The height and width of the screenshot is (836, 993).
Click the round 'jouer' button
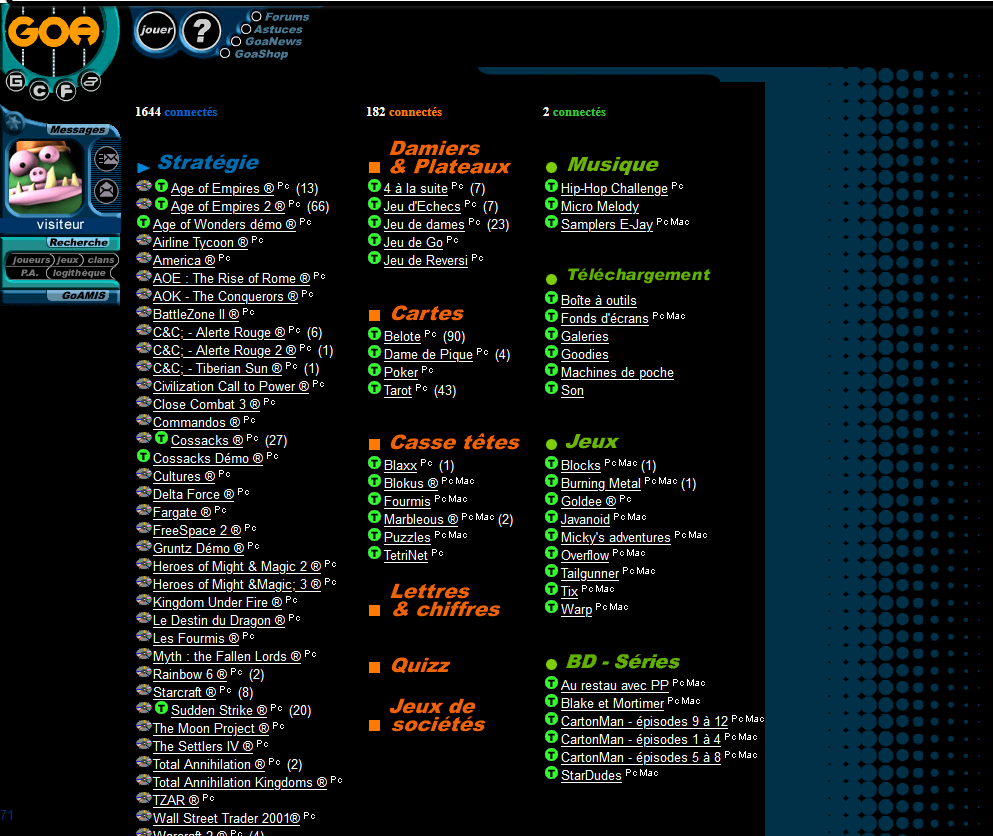pos(156,30)
